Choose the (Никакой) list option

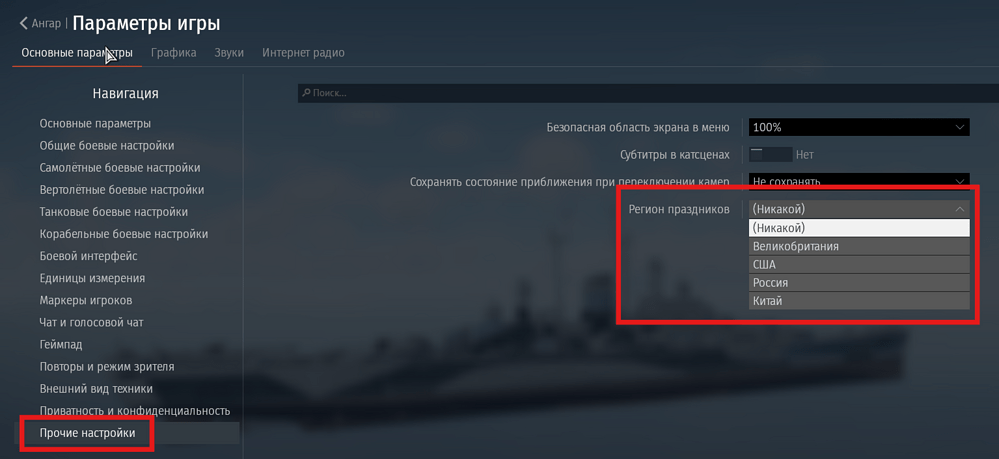point(859,228)
